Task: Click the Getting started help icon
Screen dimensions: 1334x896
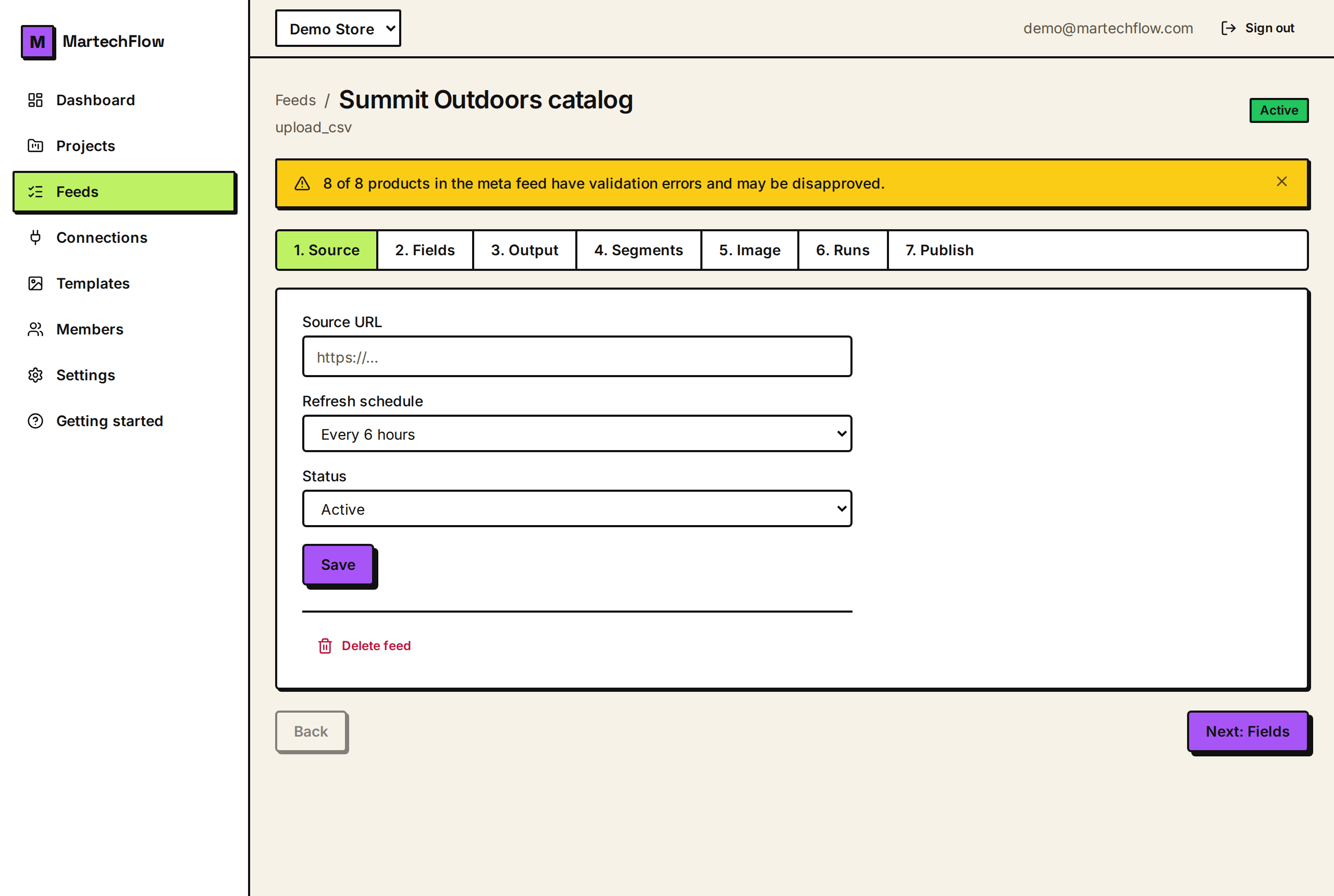Action: coord(35,421)
